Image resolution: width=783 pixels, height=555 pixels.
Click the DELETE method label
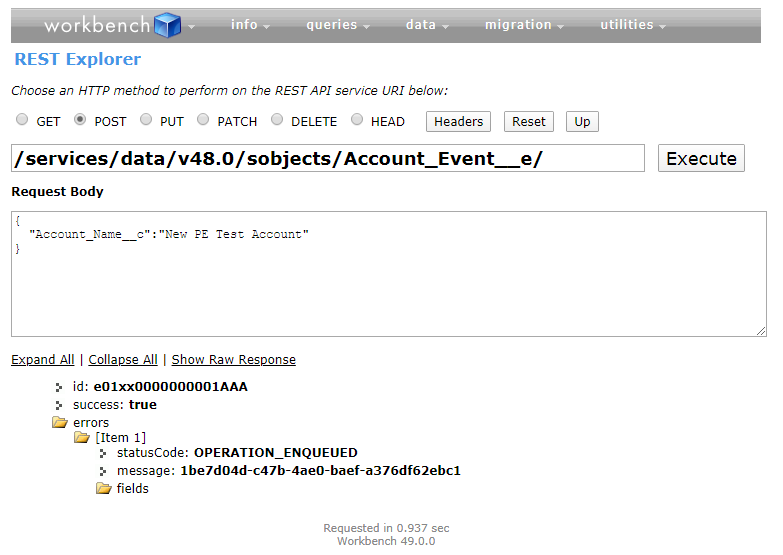point(314,121)
